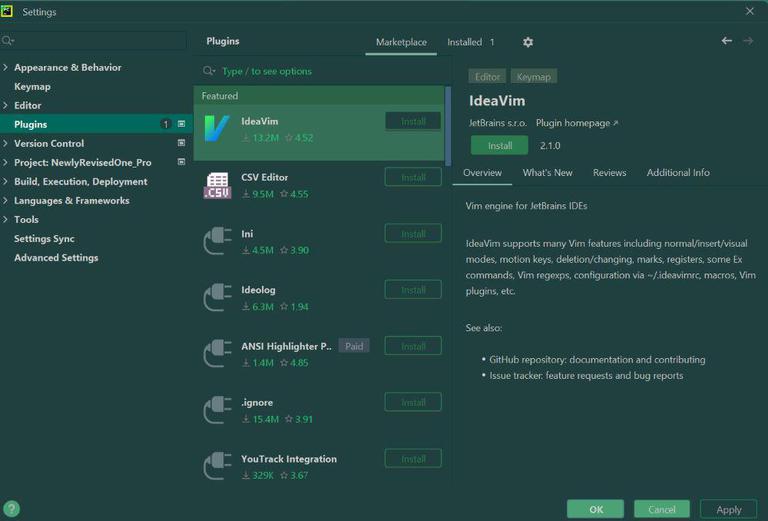Image resolution: width=768 pixels, height=521 pixels.
Task: Open the help question mark icon
Action: 11,509
